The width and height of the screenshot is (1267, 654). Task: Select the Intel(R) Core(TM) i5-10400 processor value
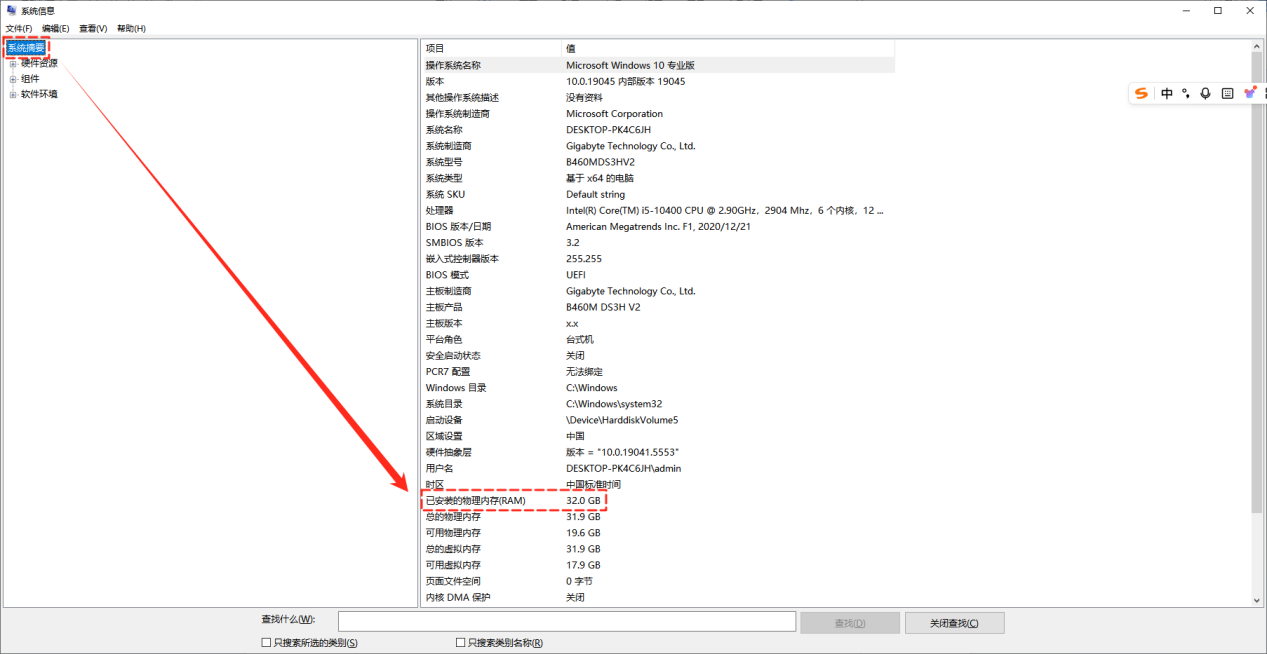pos(724,210)
